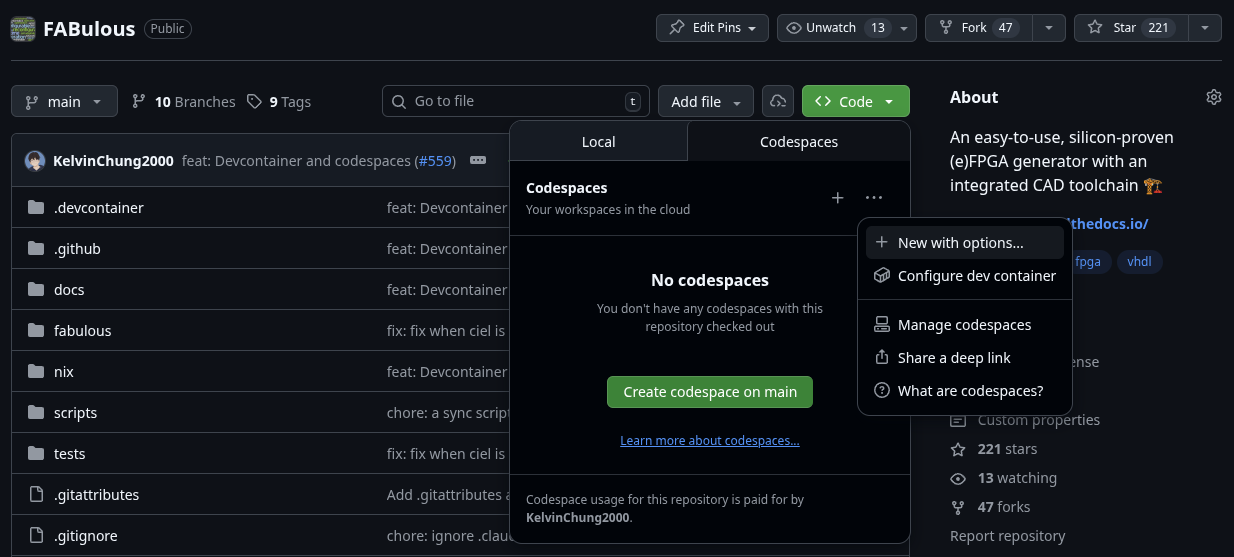Open the 10 Branches link
This screenshot has height=557, width=1234.
coord(183,101)
